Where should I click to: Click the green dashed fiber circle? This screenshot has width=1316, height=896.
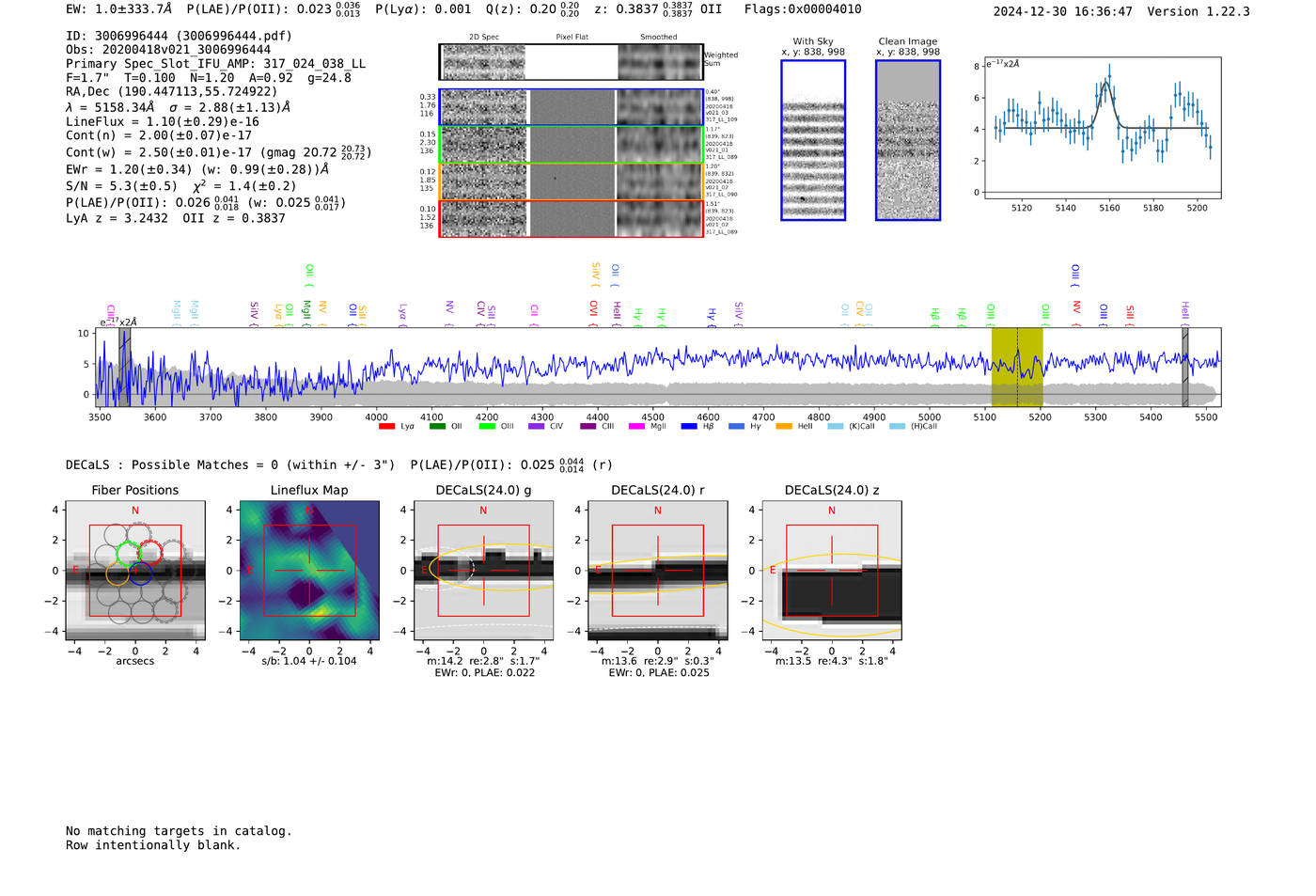click(127, 554)
